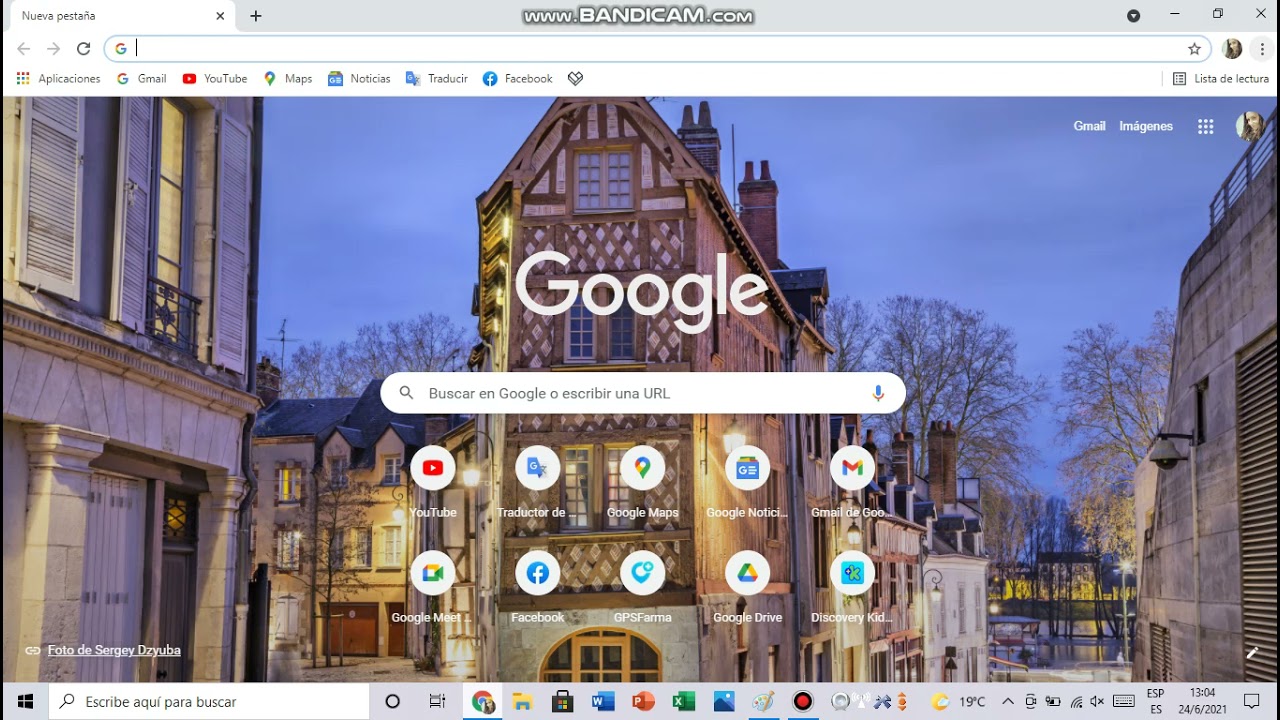Viewport: 1280px width, 720px height.
Task: Bookmark this tab with the star icon
Action: 1194,48
